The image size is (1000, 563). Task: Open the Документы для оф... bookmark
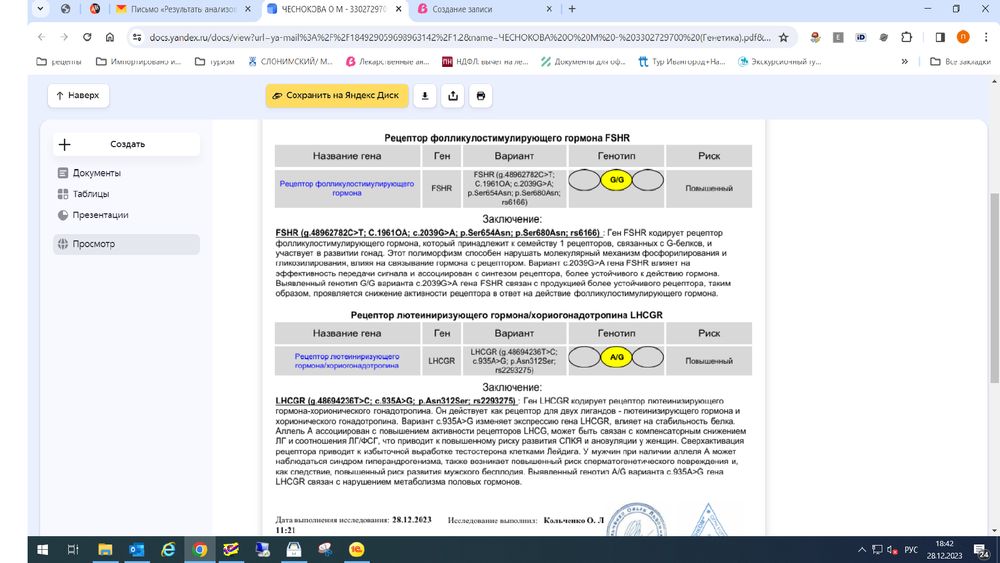584,62
